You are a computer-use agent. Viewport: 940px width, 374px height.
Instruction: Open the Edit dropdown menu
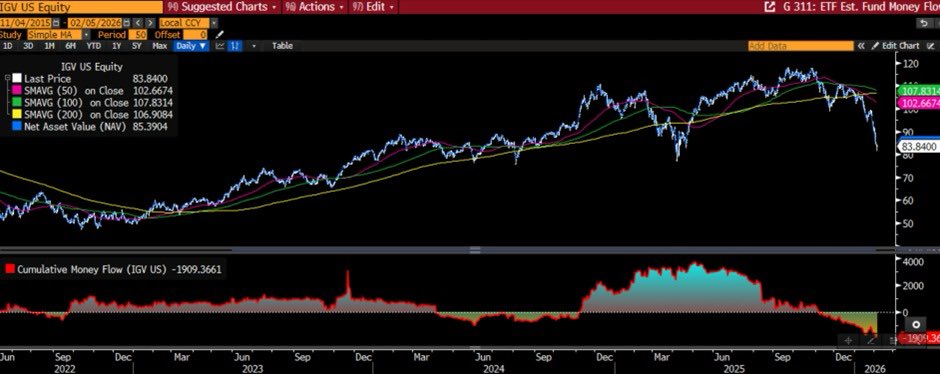(x=374, y=7)
